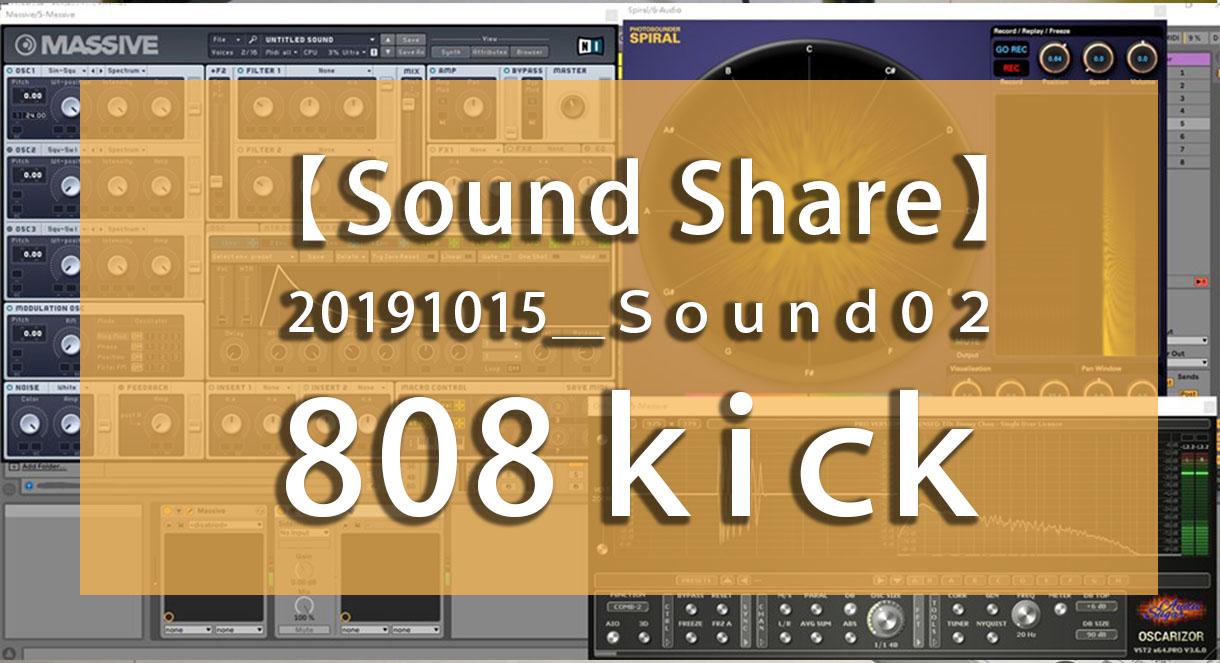Expand the CTRL section in Oscarizor
Image resolution: width=1220 pixels, height=663 pixels.
(667, 621)
